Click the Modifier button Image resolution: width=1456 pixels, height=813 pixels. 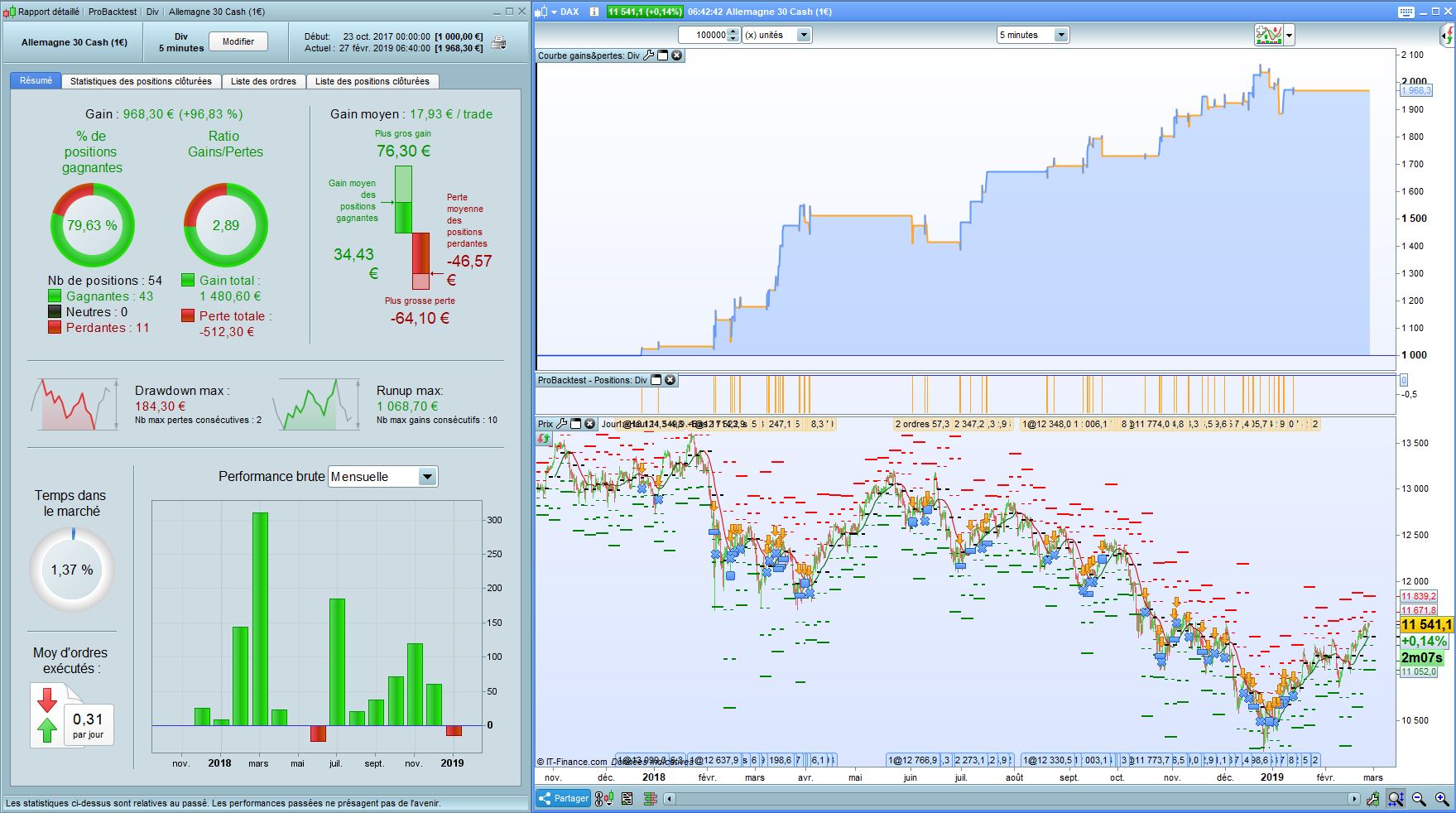238,41
